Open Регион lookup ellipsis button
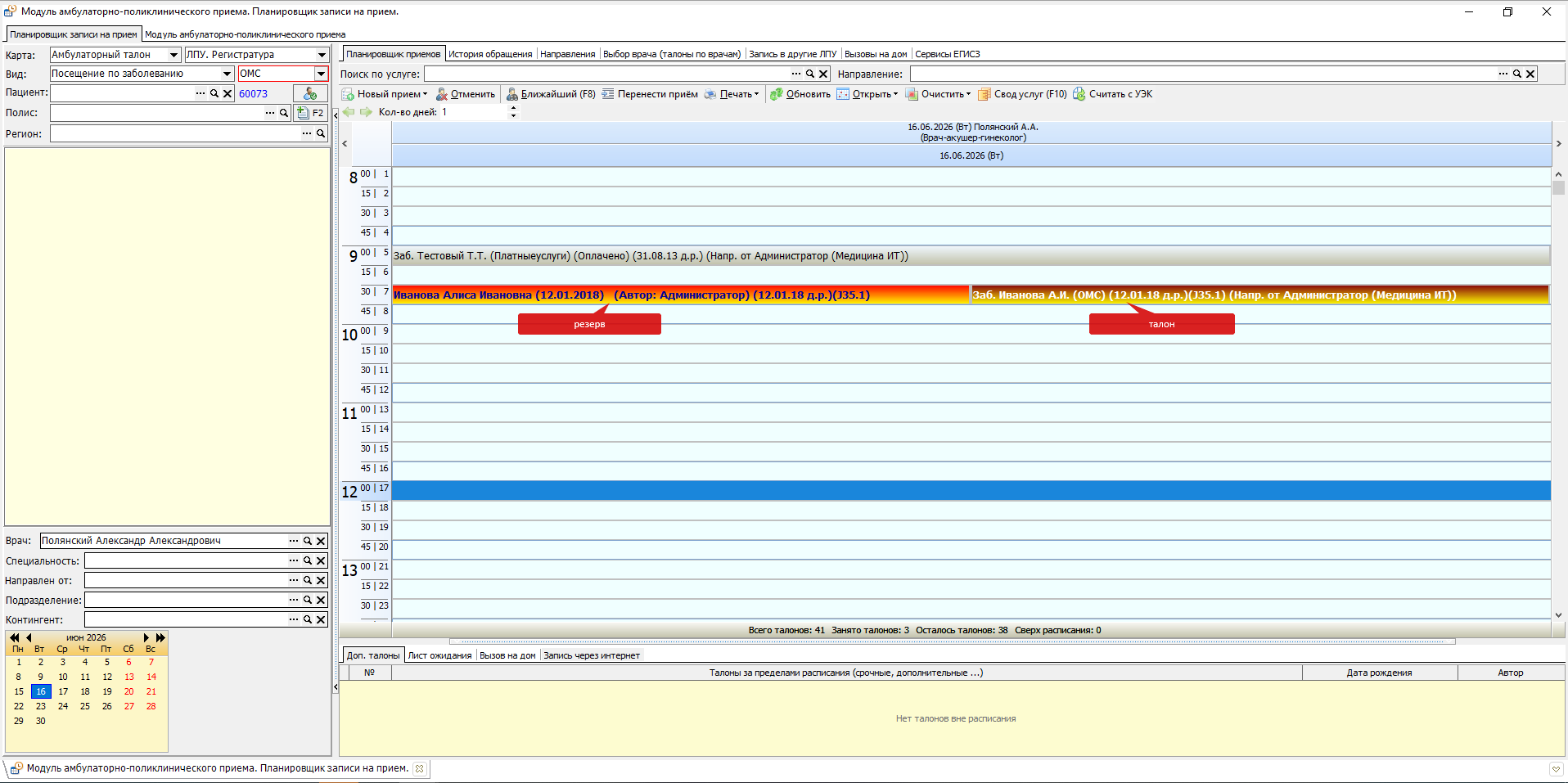The image size is (1568, 783). (307, 133)
